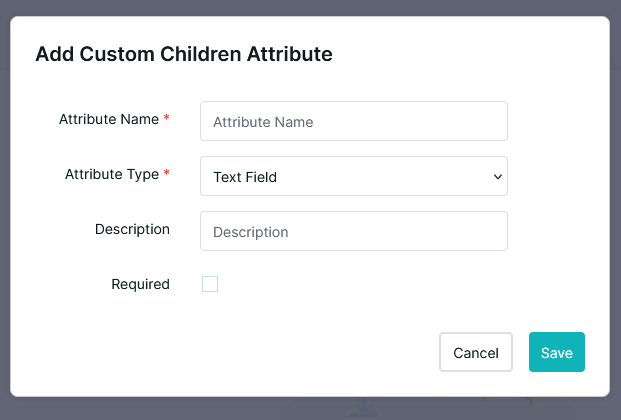Enable the Required checkbox
This screenshot has width=621, height=420.
[x=210, y=284]
